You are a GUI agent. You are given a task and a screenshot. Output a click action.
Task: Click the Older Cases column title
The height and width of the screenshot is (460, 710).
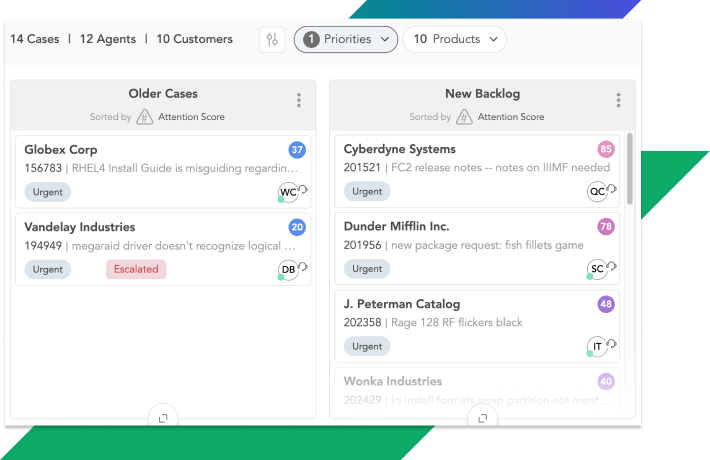coord(163,94)
